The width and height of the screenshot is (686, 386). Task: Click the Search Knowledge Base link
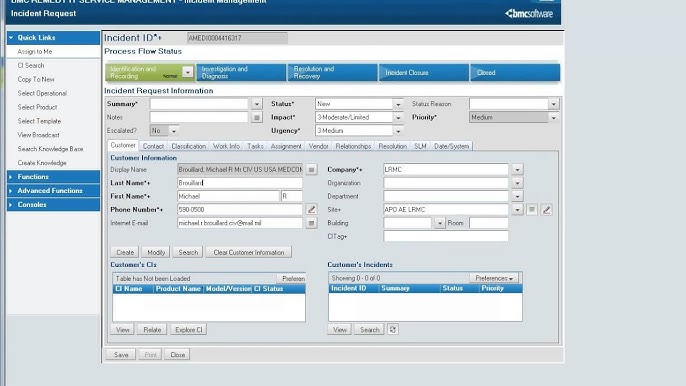pos(50,149)
